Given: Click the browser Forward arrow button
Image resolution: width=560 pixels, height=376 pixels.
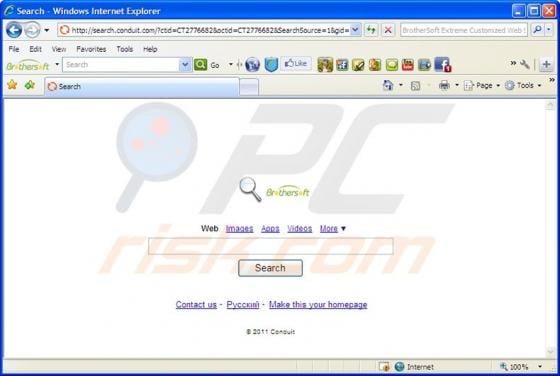Looking at the screenshot, I should 32,30.
